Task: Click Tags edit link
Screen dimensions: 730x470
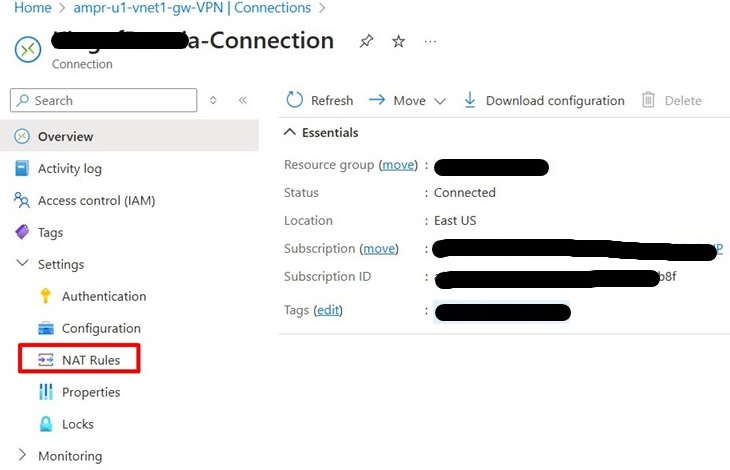Action: pyautogui.click(x=328, y=310)
